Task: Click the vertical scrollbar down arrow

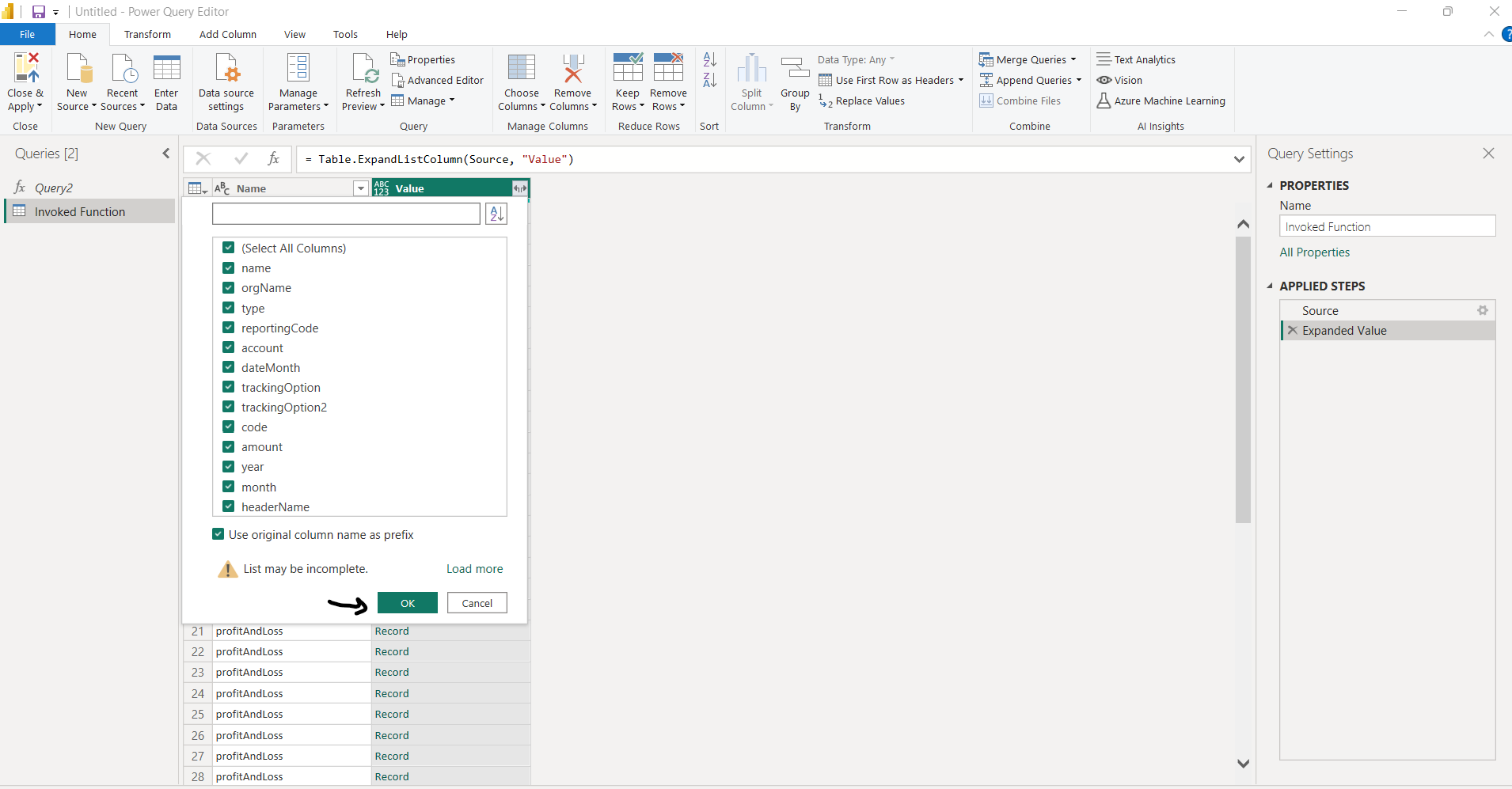Action: pyautogui.click(x=1243, y=764)
